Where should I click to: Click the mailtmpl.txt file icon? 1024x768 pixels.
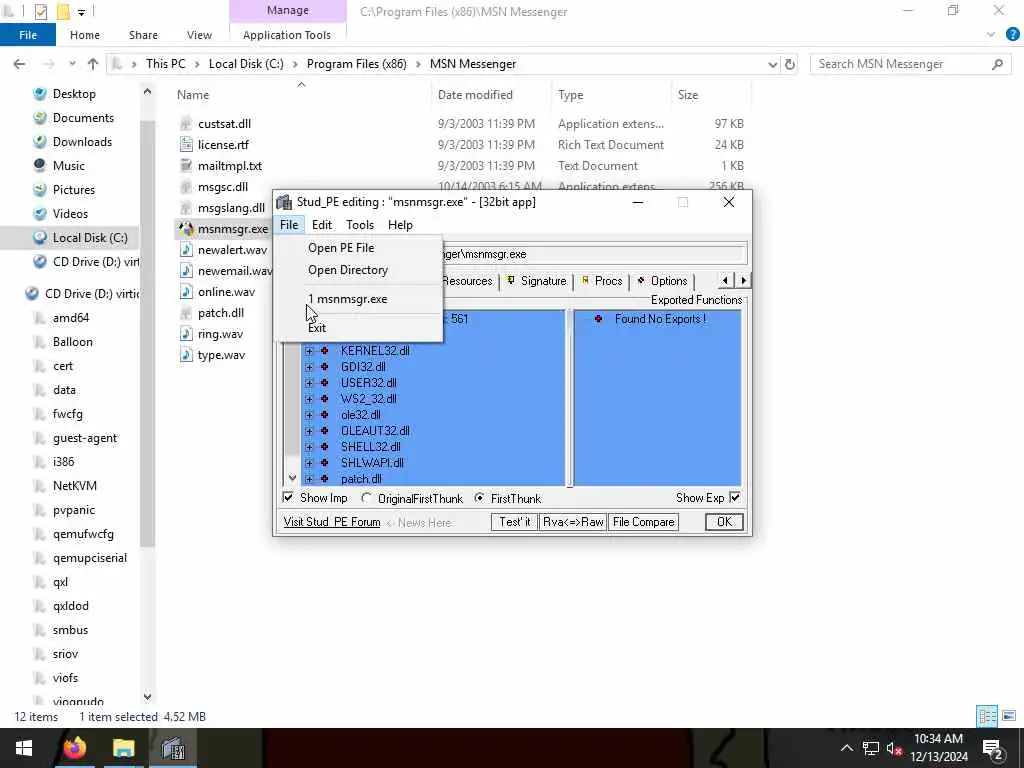(186, 165)
